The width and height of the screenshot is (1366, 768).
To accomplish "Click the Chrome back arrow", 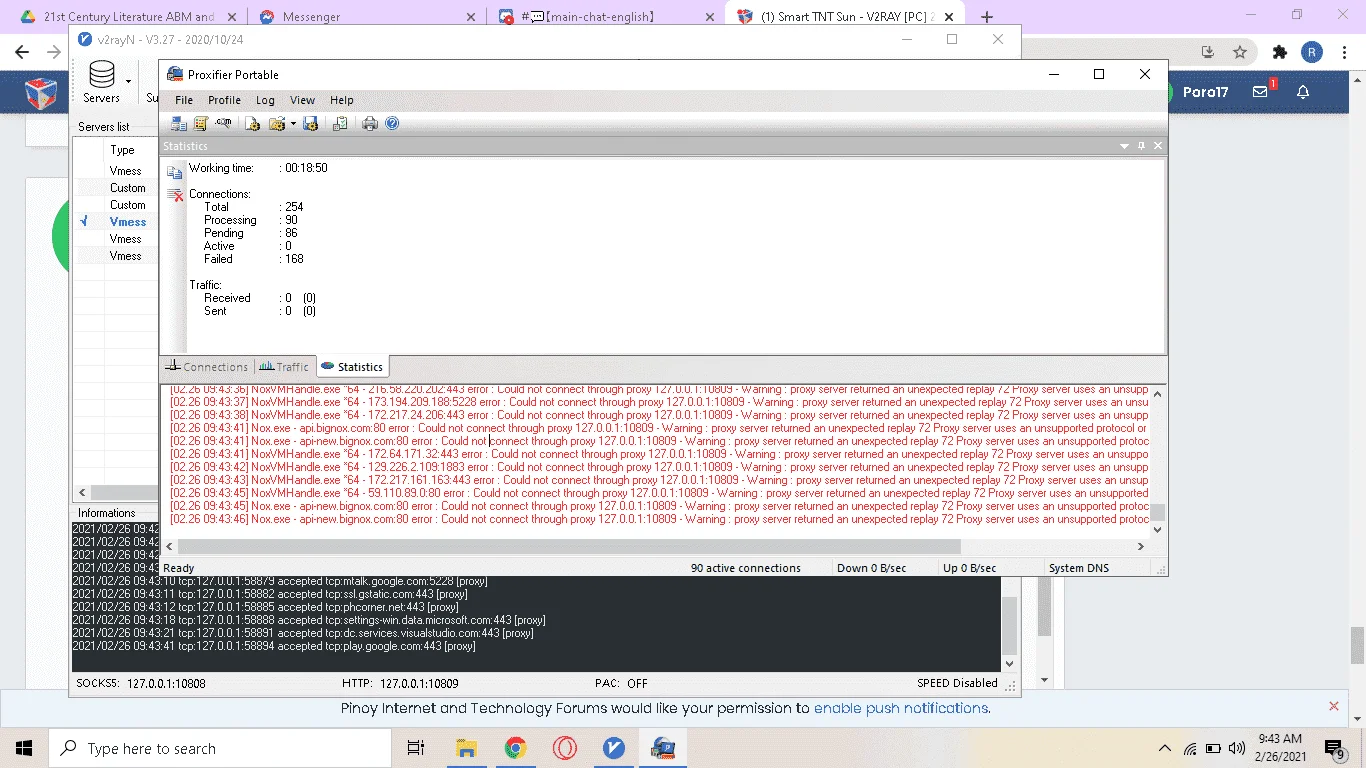I will click(x=21, y=52).
